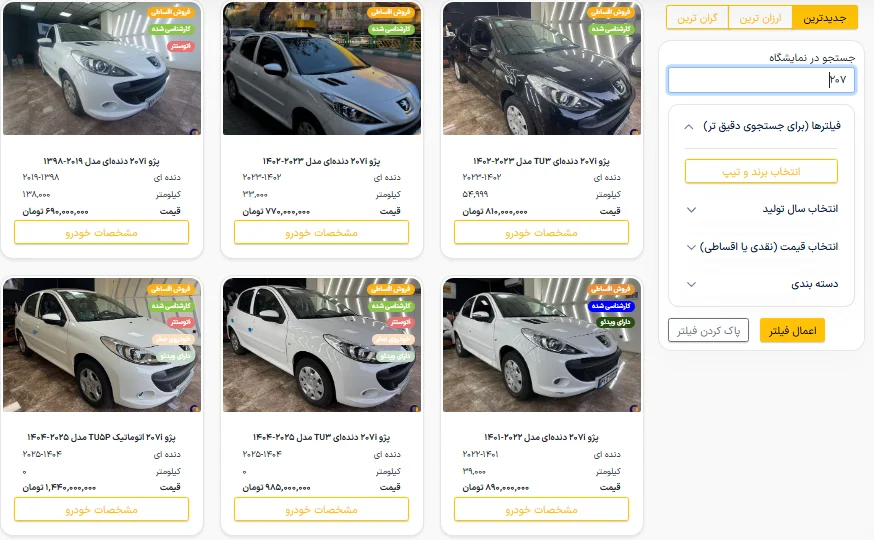Click title of Peugeot 207 automatic TU5P 1404
This screenshot has height=540, width=874.
click(x=101, y=437)
